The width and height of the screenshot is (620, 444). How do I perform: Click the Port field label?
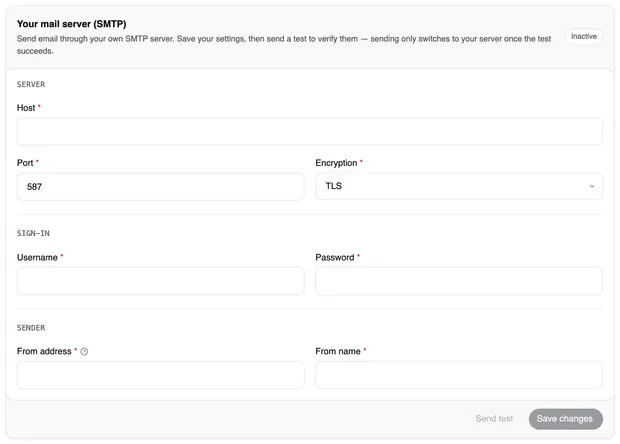tap(25, 163)
